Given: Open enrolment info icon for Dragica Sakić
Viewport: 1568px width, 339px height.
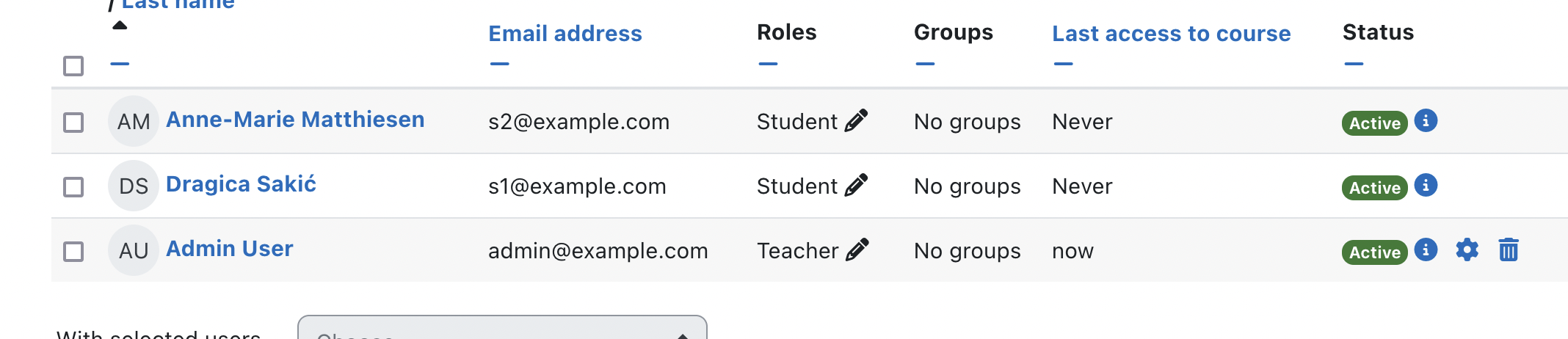Looking at the screenshot, I should tap(1426, 185).
